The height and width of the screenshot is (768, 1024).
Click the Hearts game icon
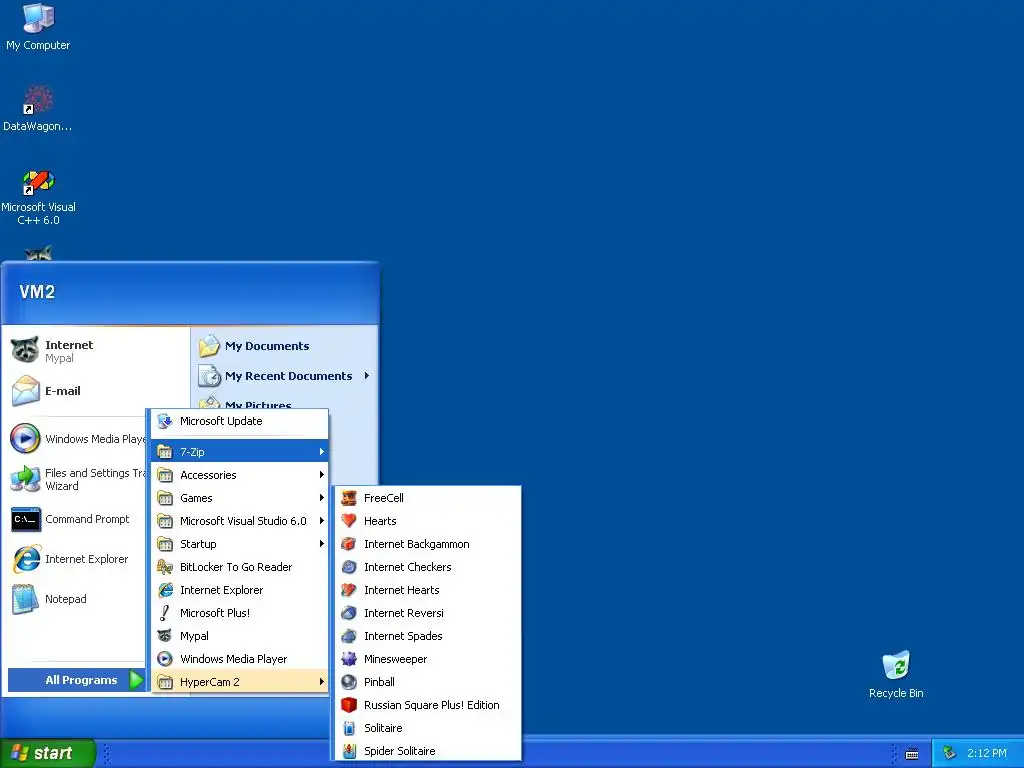pyautogui.click(x=349, y=520)
